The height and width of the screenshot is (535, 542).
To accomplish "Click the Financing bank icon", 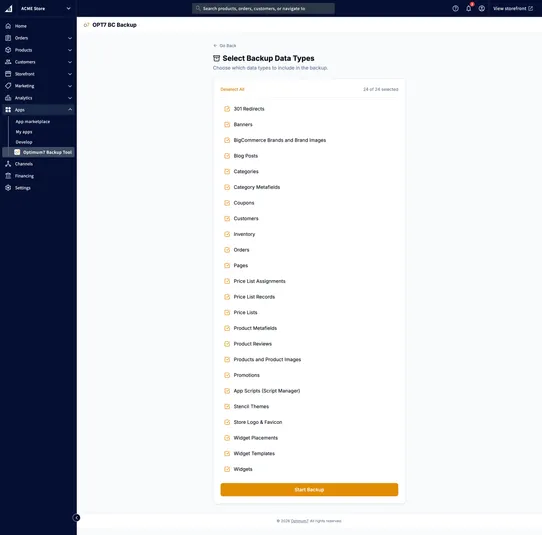I will (x=8, y=176).
